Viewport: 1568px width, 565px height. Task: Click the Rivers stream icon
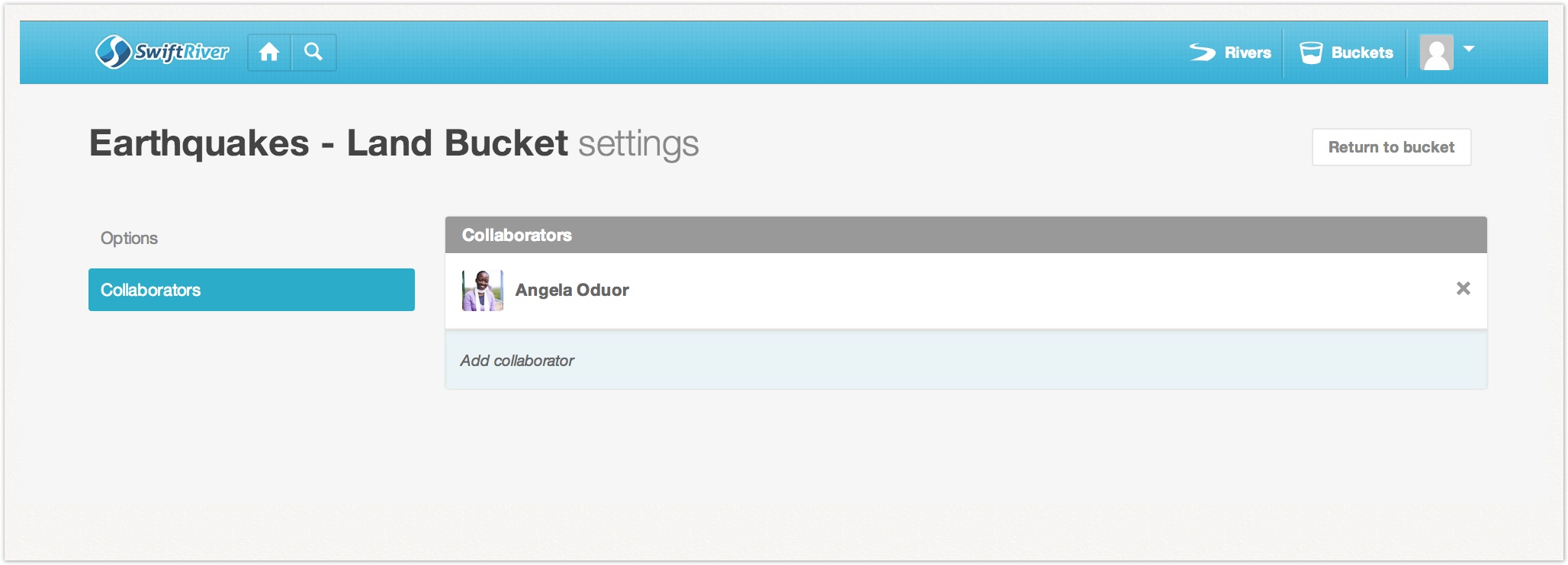click(1203, 52)
